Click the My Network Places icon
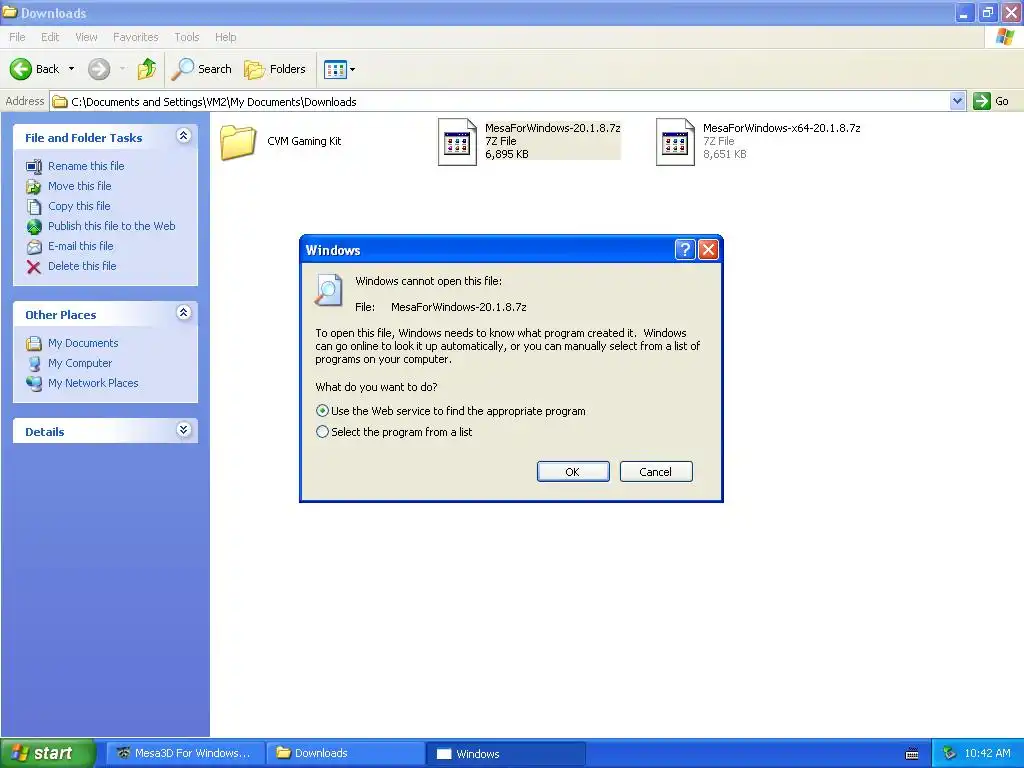1024x768 pixels. (34, 383)
